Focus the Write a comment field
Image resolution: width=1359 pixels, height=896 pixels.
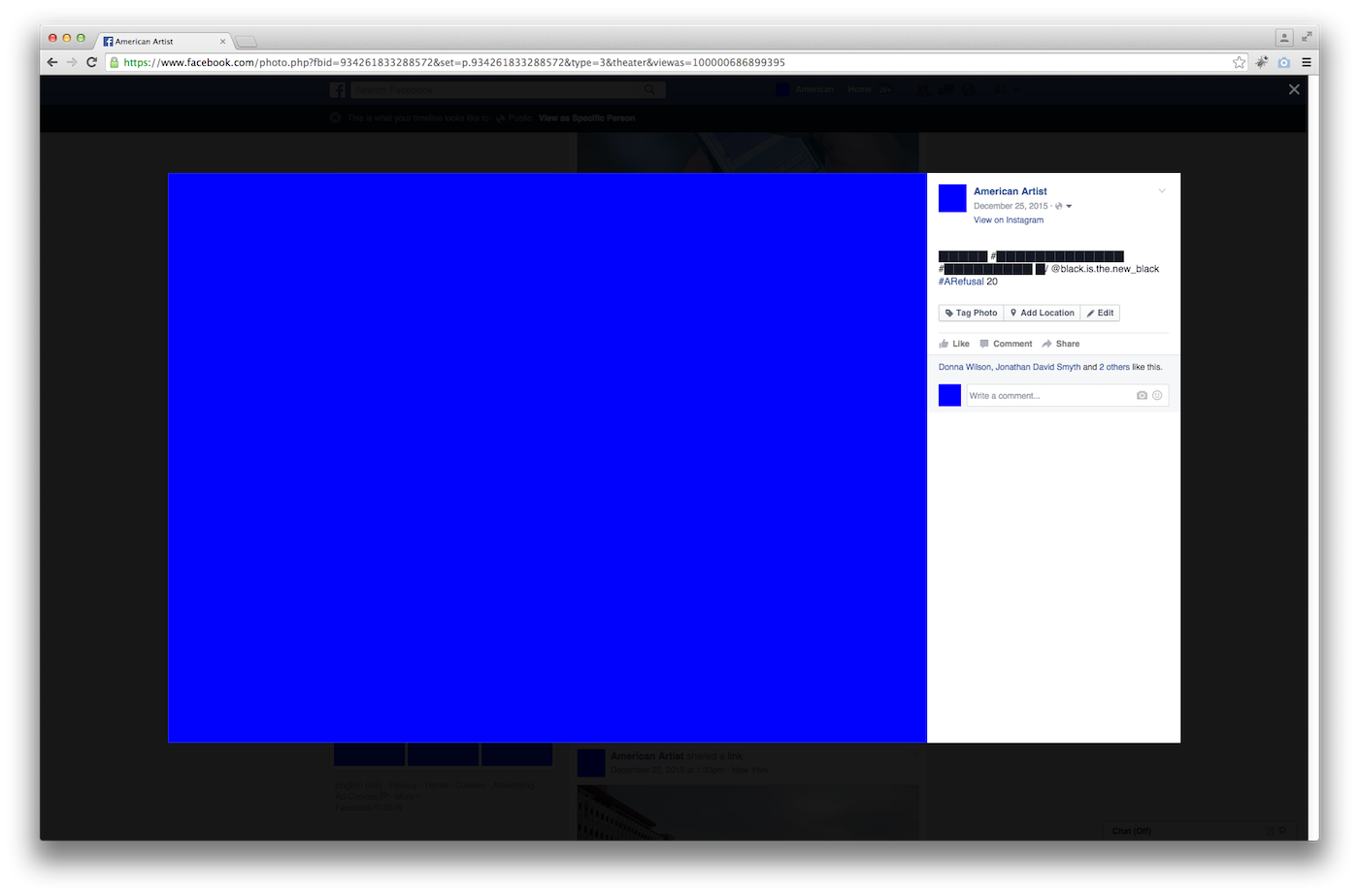click(1048, 395)
